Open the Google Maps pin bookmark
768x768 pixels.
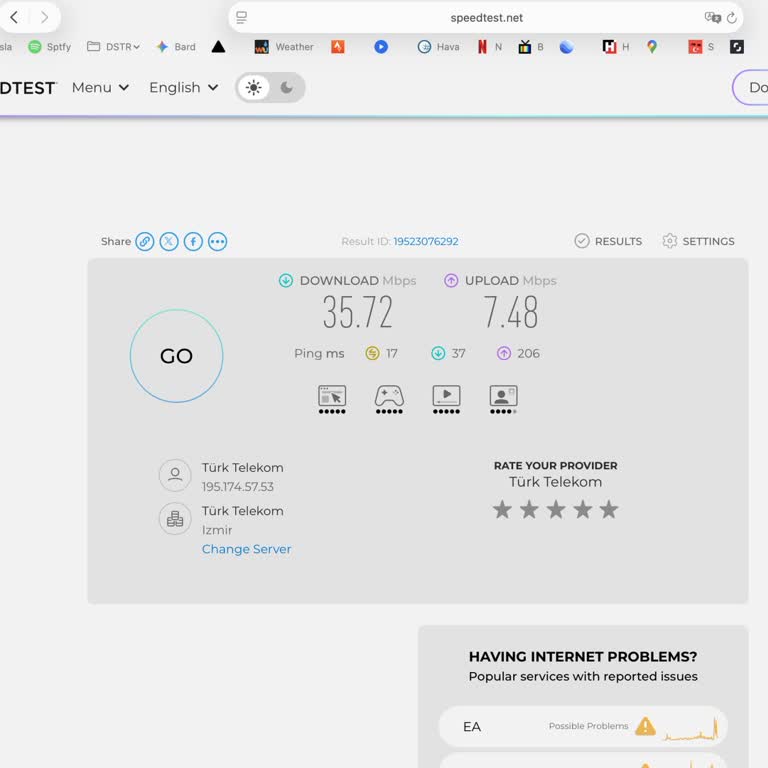(x=652, y=47)
